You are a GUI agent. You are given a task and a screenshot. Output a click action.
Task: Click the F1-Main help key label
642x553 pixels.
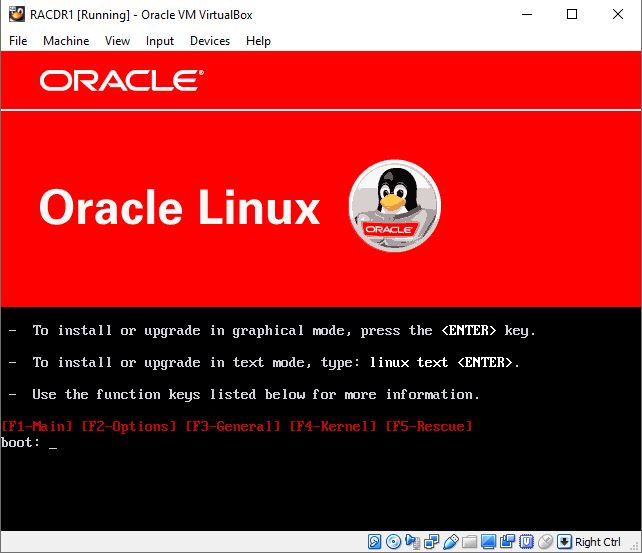[x=37, y=427]
